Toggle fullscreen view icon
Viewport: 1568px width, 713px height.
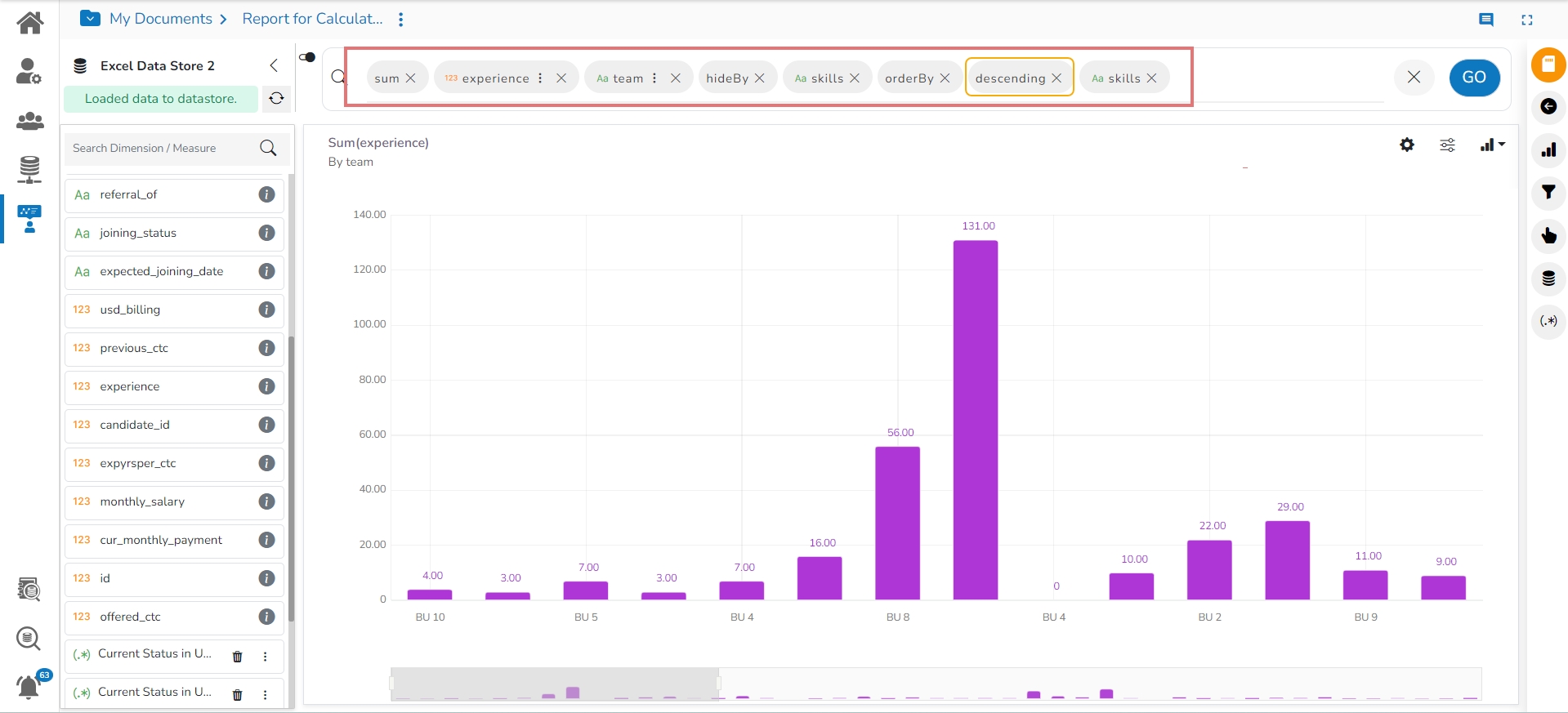coord(1527,20)
